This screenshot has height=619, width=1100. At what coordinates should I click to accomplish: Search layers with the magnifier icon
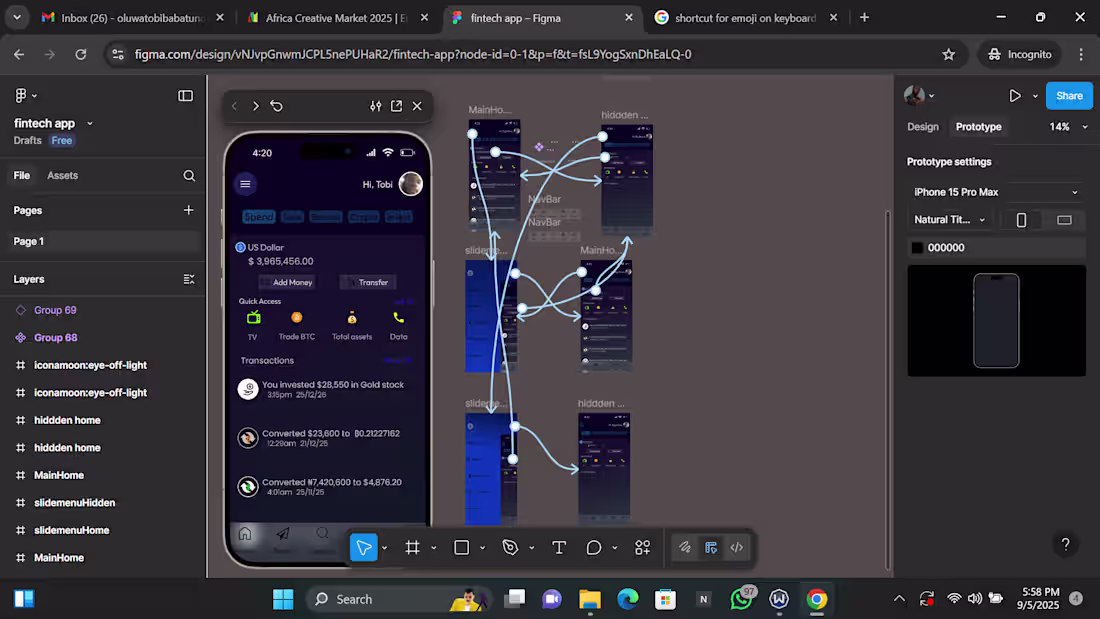189,175
